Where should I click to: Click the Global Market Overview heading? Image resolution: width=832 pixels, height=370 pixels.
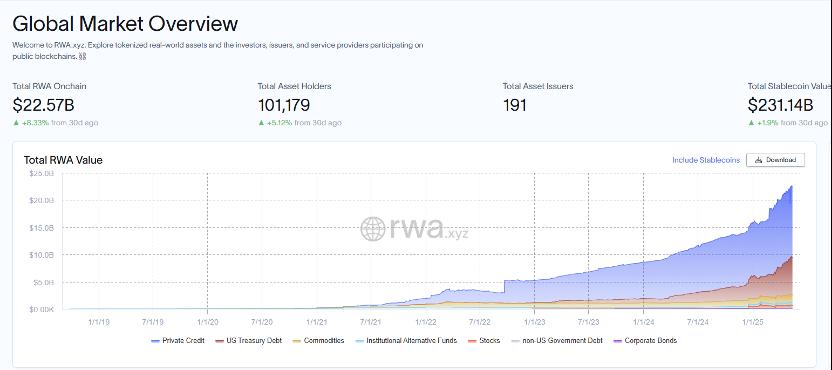click(x=125, y=24)
